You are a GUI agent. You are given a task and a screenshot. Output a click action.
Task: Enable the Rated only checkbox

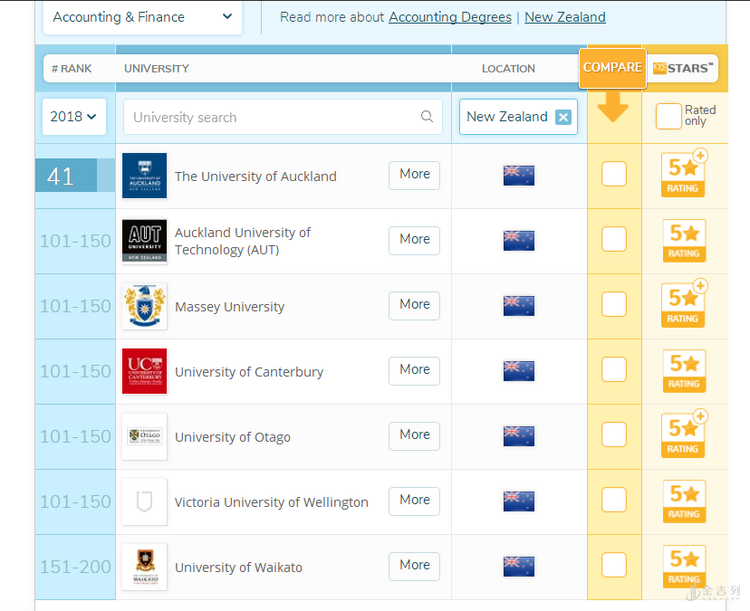pyautogui.click(x=668, y=116)
